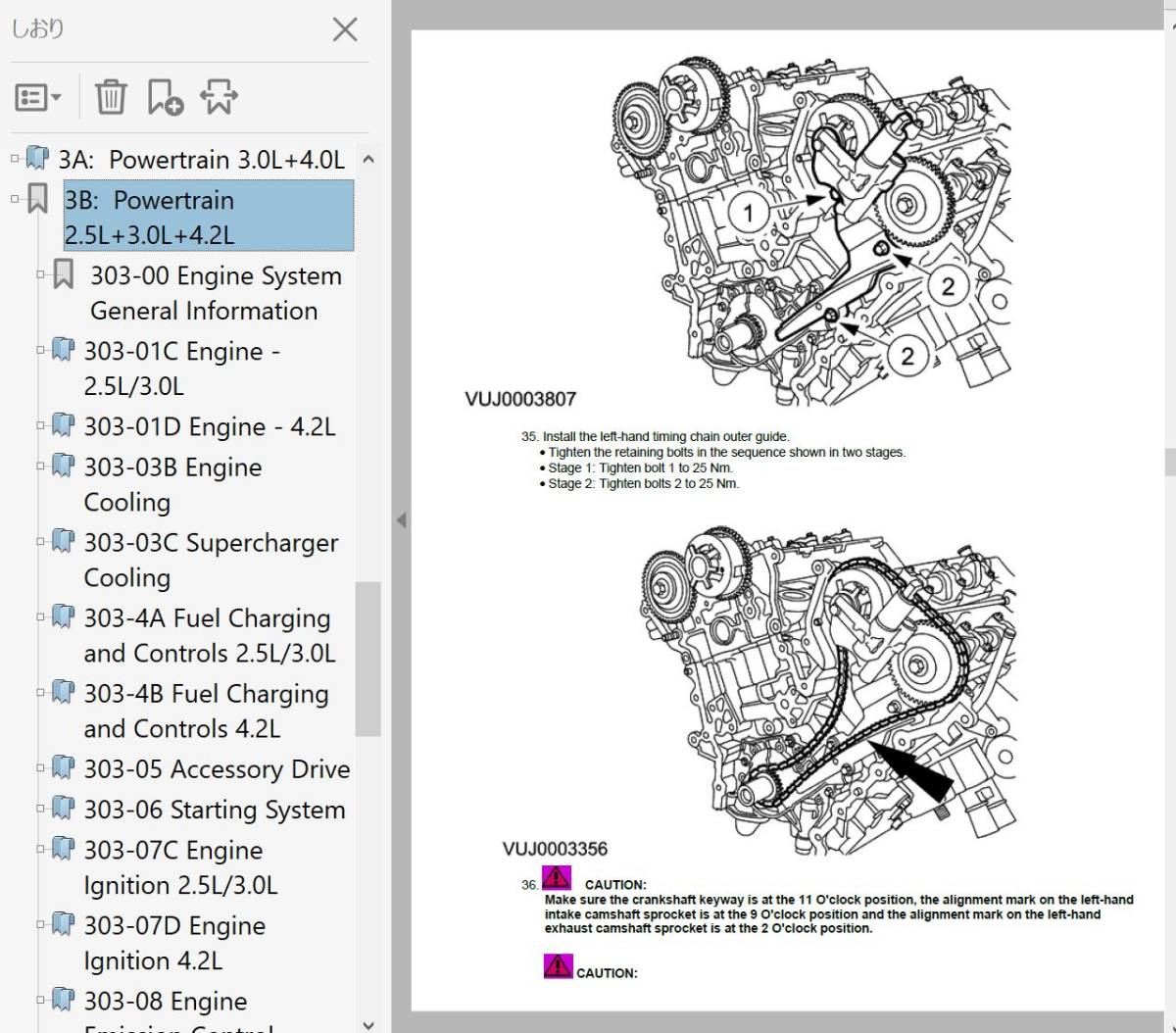Go to 303-01C Engine - 2.5L/3.0L
The image size is (1176, 1033).
coord(181,369)
